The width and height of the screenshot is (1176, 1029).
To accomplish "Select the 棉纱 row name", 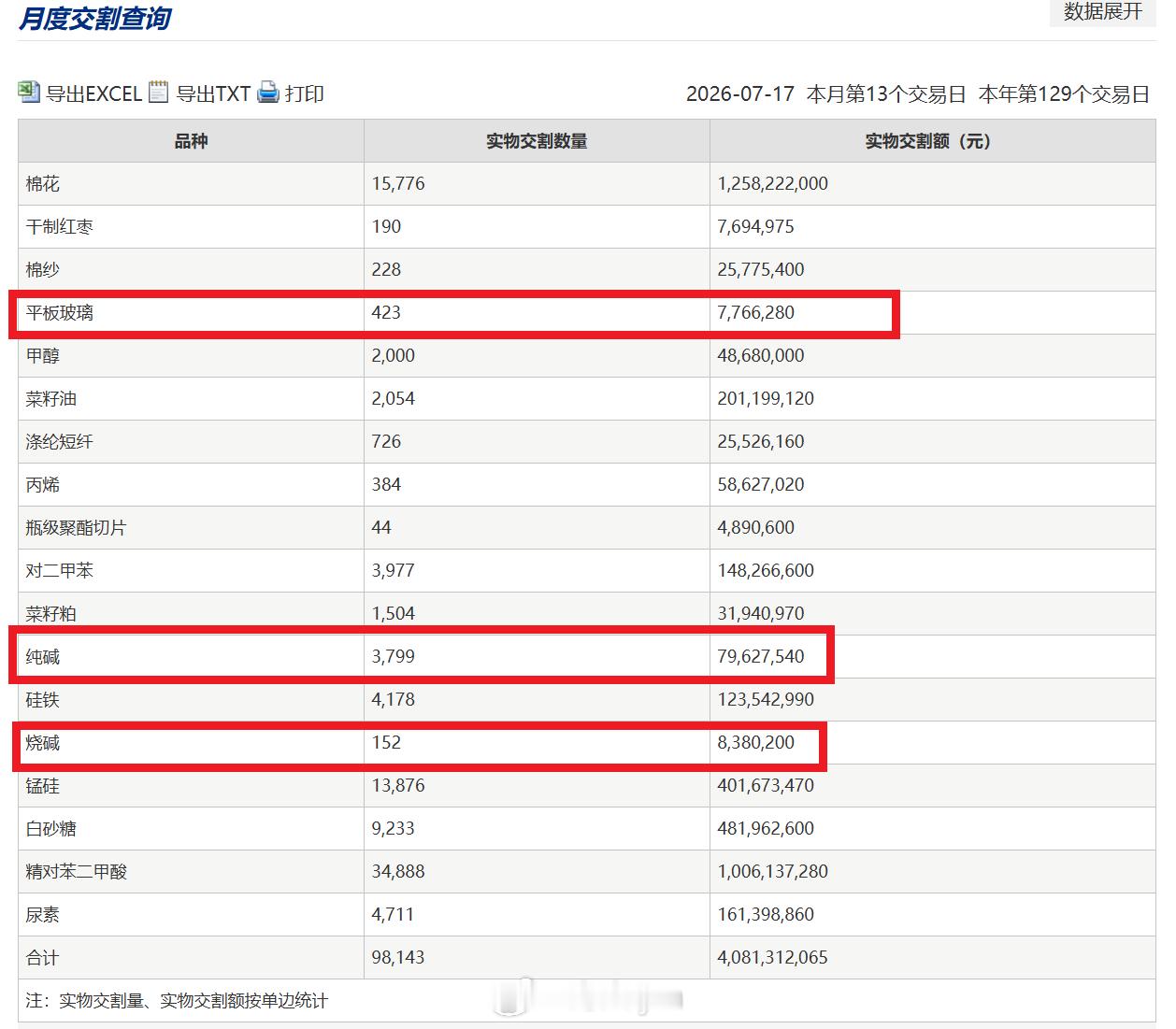I will 43,270.
